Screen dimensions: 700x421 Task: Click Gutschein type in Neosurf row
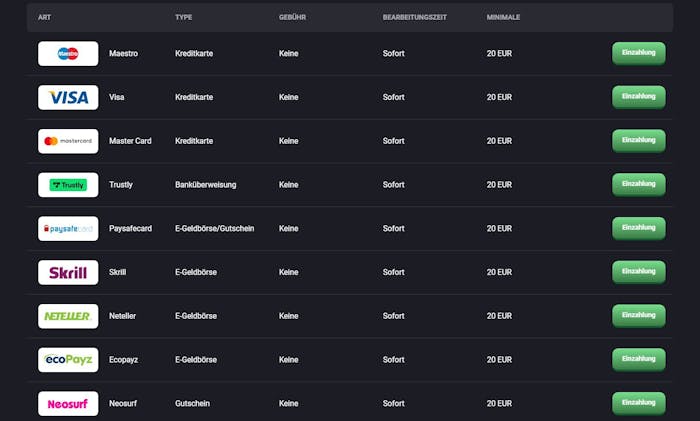click(x=192, y=404)
